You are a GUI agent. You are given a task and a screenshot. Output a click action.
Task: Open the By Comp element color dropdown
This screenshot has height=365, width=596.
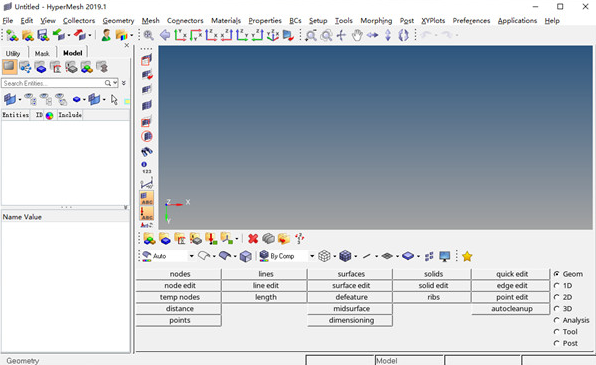tap(312, 256)
